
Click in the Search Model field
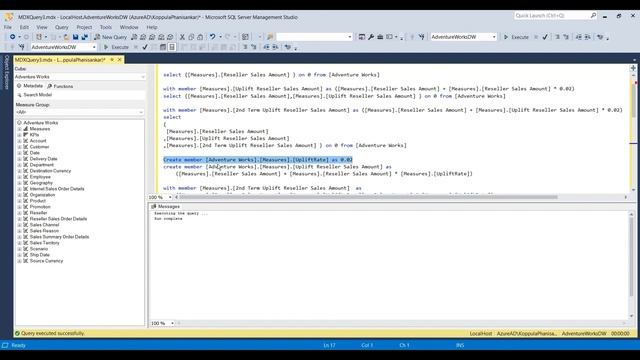80,95
